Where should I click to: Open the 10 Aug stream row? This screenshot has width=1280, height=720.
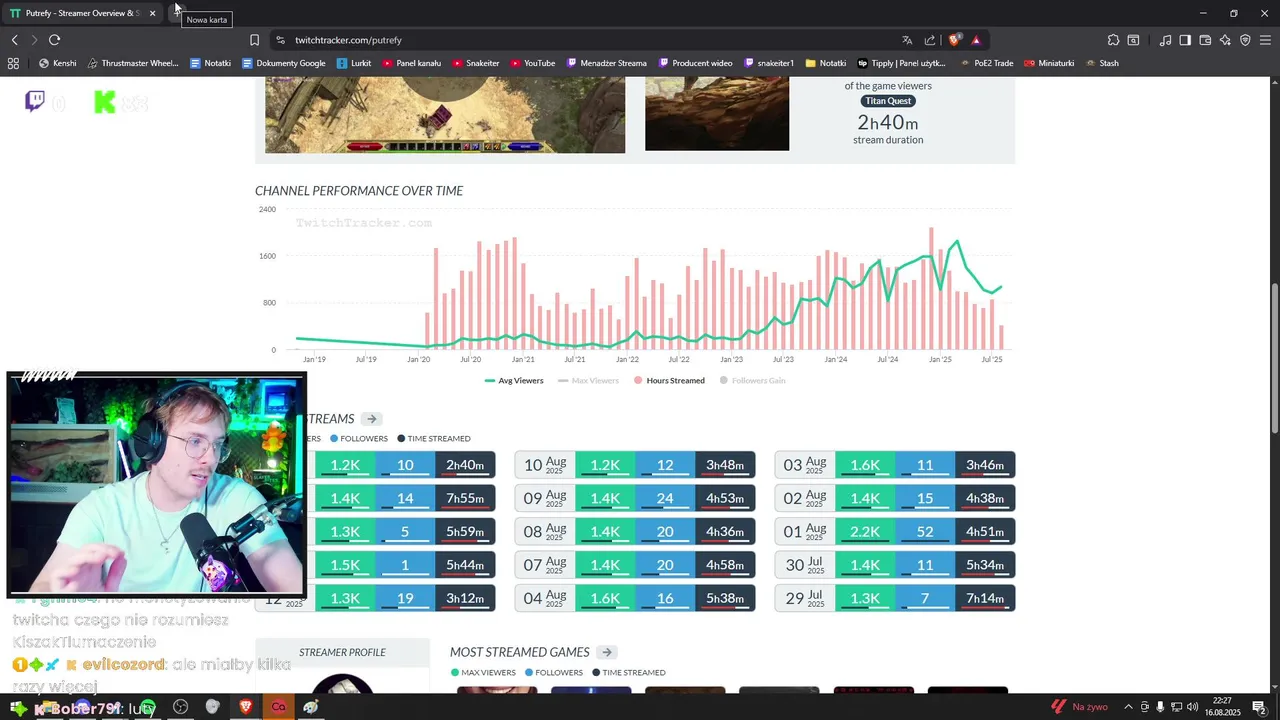coord(635,465)
